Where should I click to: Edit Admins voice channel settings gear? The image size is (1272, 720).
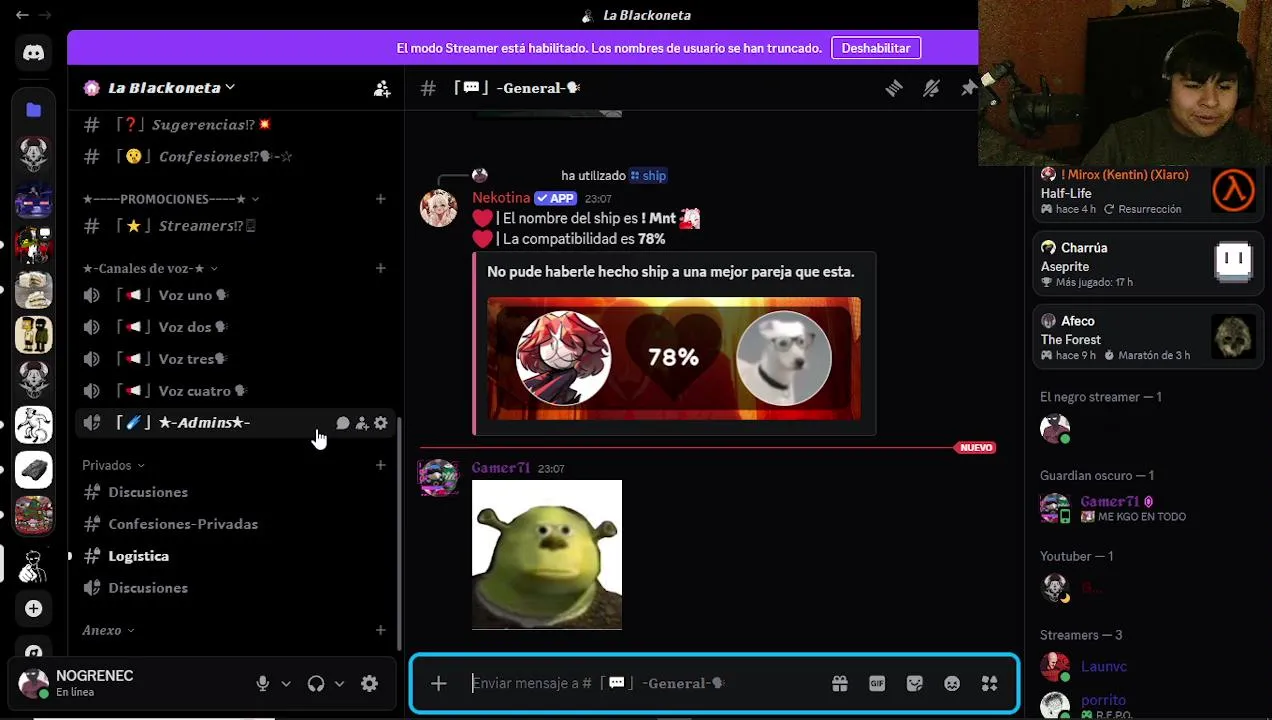(381, 423)
